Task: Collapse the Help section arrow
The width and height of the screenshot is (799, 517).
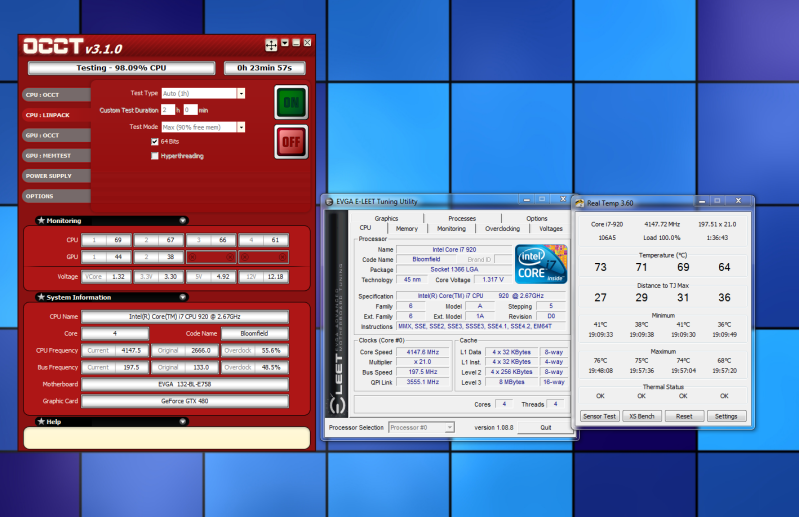Action: (182, 421)
